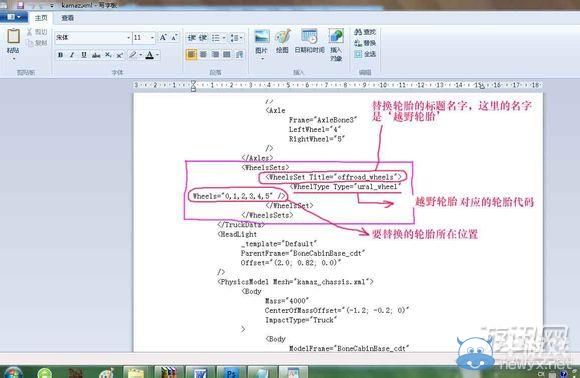
Task: Toggle Underline formatting
Action: click(x=84, y=55)
